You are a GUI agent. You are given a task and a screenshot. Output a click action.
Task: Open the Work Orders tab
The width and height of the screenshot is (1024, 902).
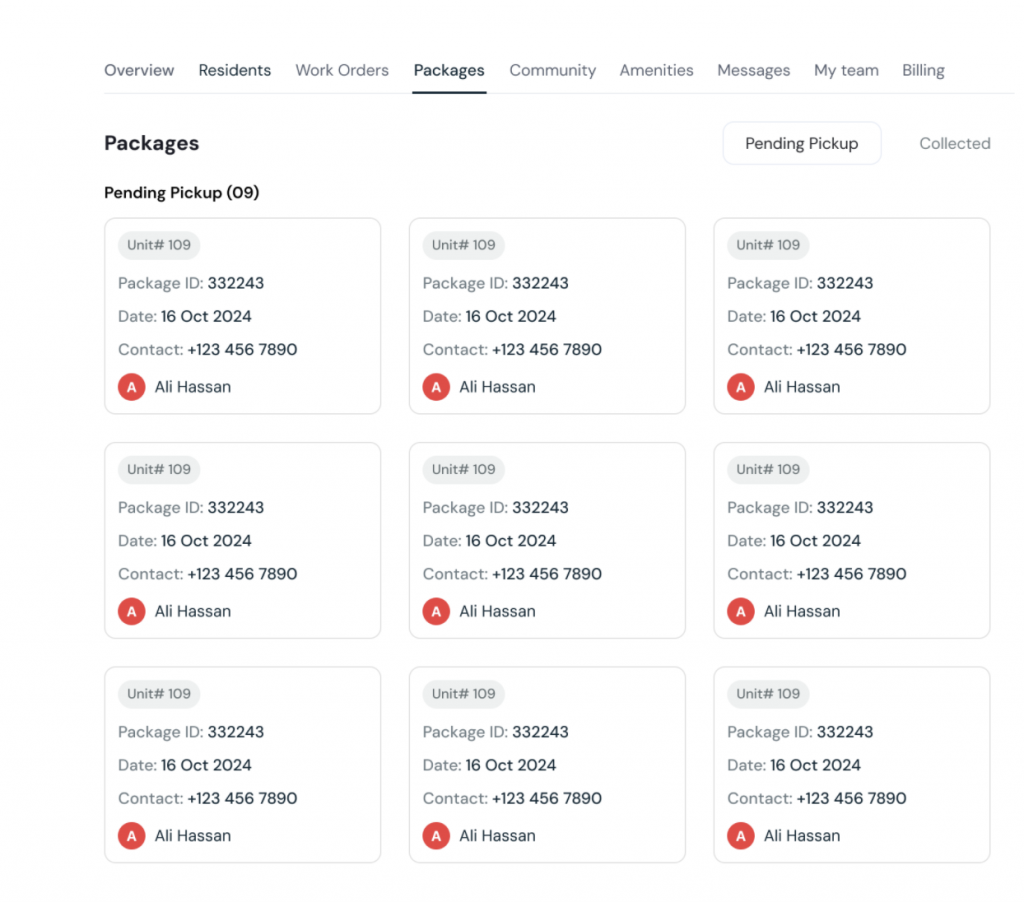pos(342,70)
